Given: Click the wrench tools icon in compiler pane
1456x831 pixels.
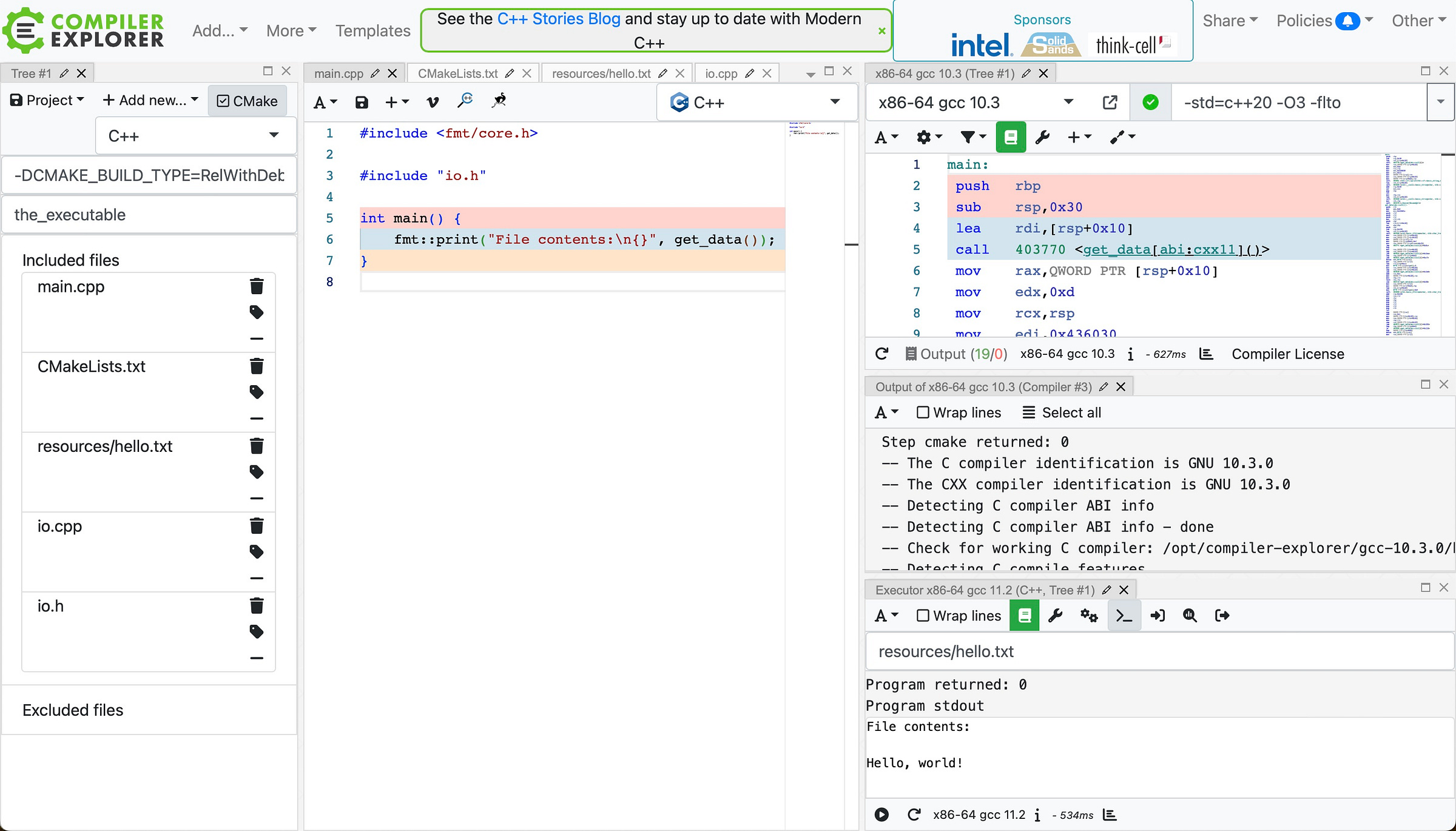Looking at the screenshot, I should pyautogui.click(x=1042, y=138).
